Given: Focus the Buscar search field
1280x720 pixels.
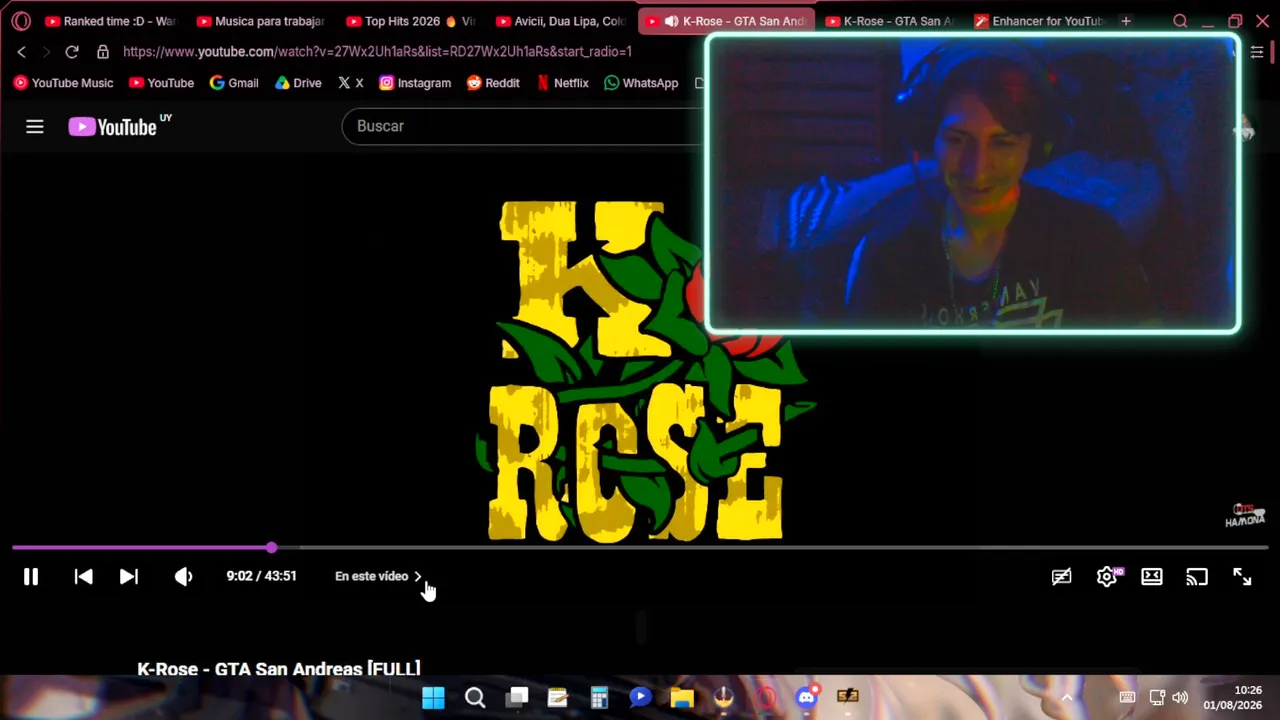Looking at the screenshot, I should [x=523, y=126].
